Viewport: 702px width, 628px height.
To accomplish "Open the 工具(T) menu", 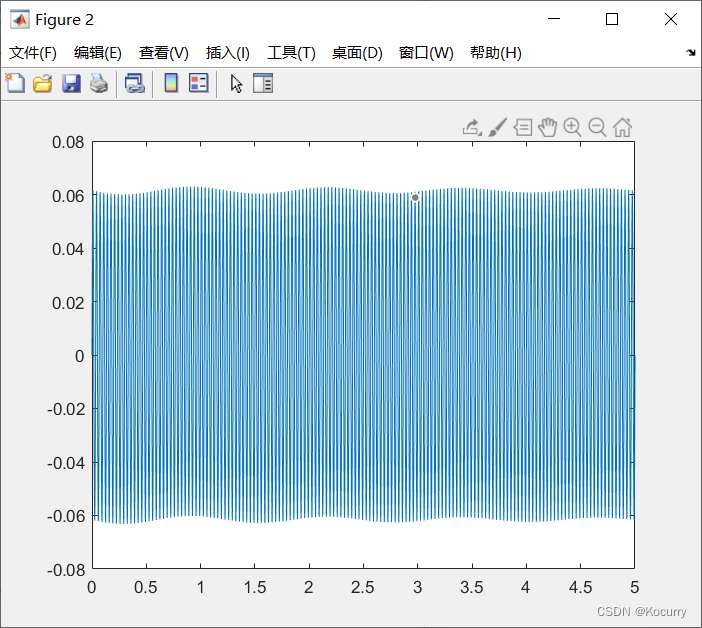I will pyautogui.click(x=291, y=53).
